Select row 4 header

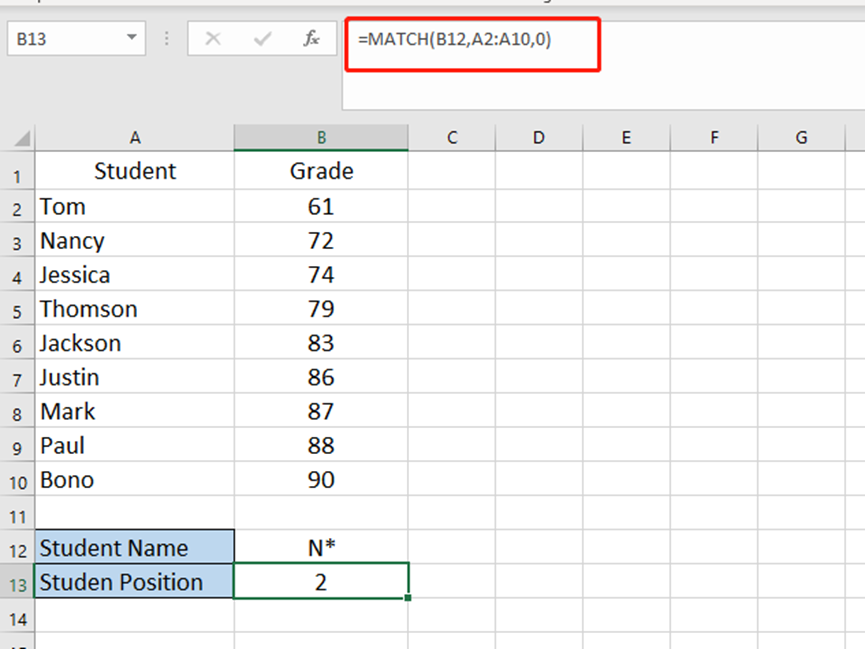[17, 275]
